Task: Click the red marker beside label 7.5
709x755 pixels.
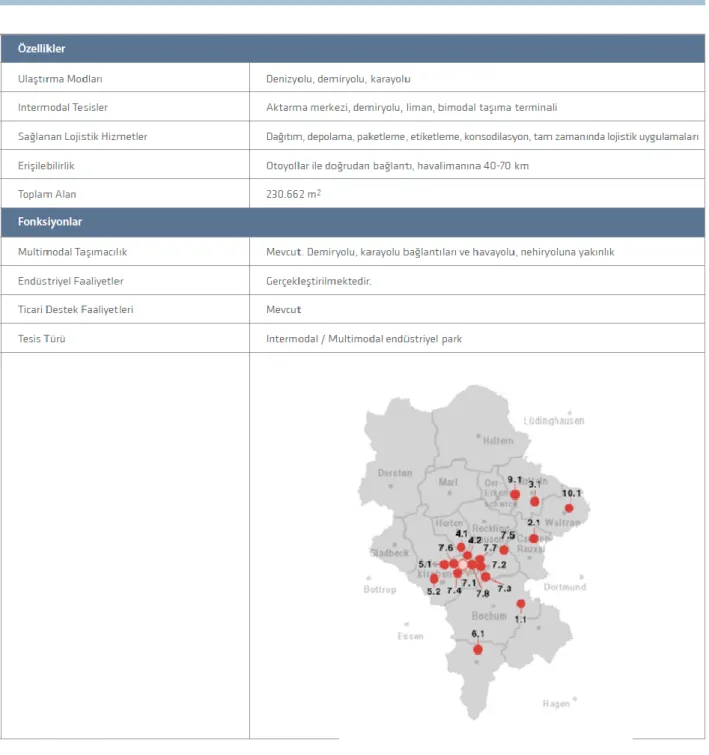Action: tap(504, 549)
